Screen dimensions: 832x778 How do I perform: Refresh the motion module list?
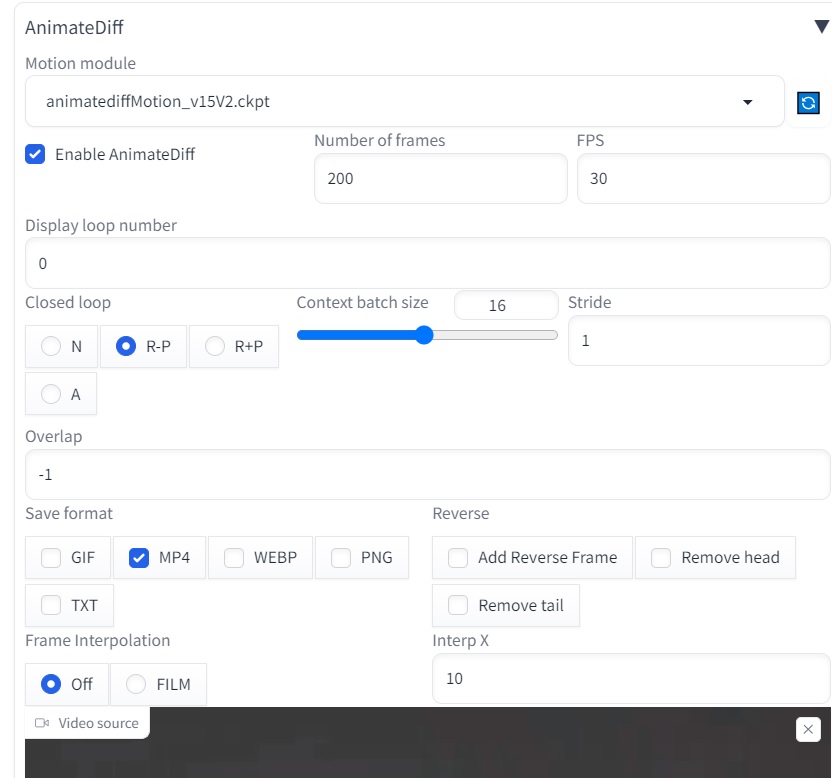point(808,102)
